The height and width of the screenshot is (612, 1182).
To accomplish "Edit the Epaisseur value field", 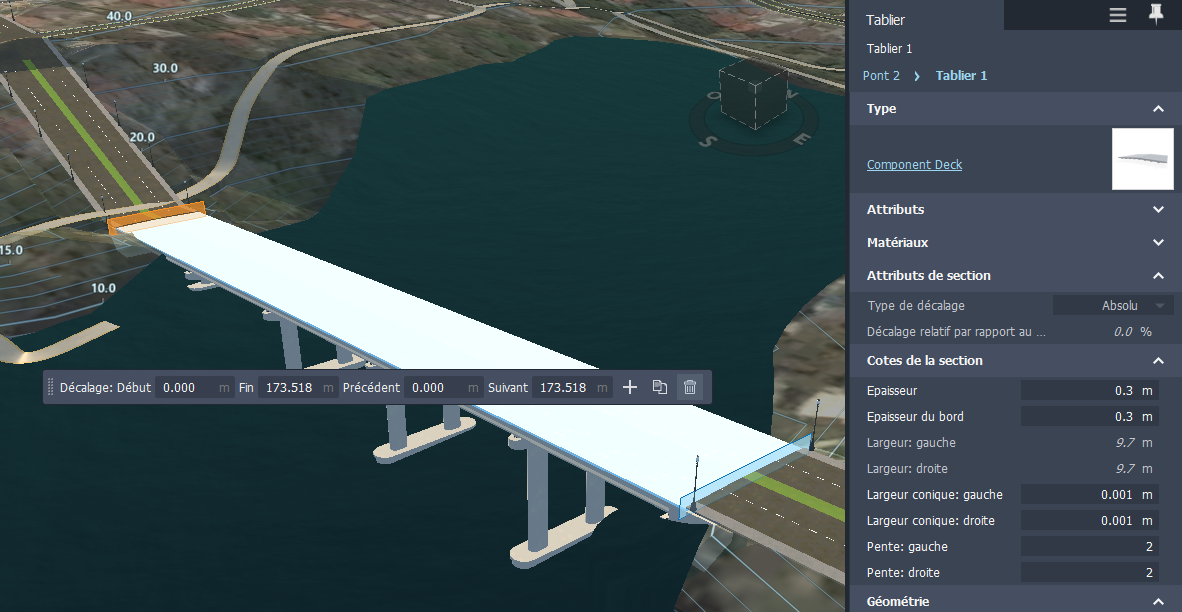I will [1089, 390].
